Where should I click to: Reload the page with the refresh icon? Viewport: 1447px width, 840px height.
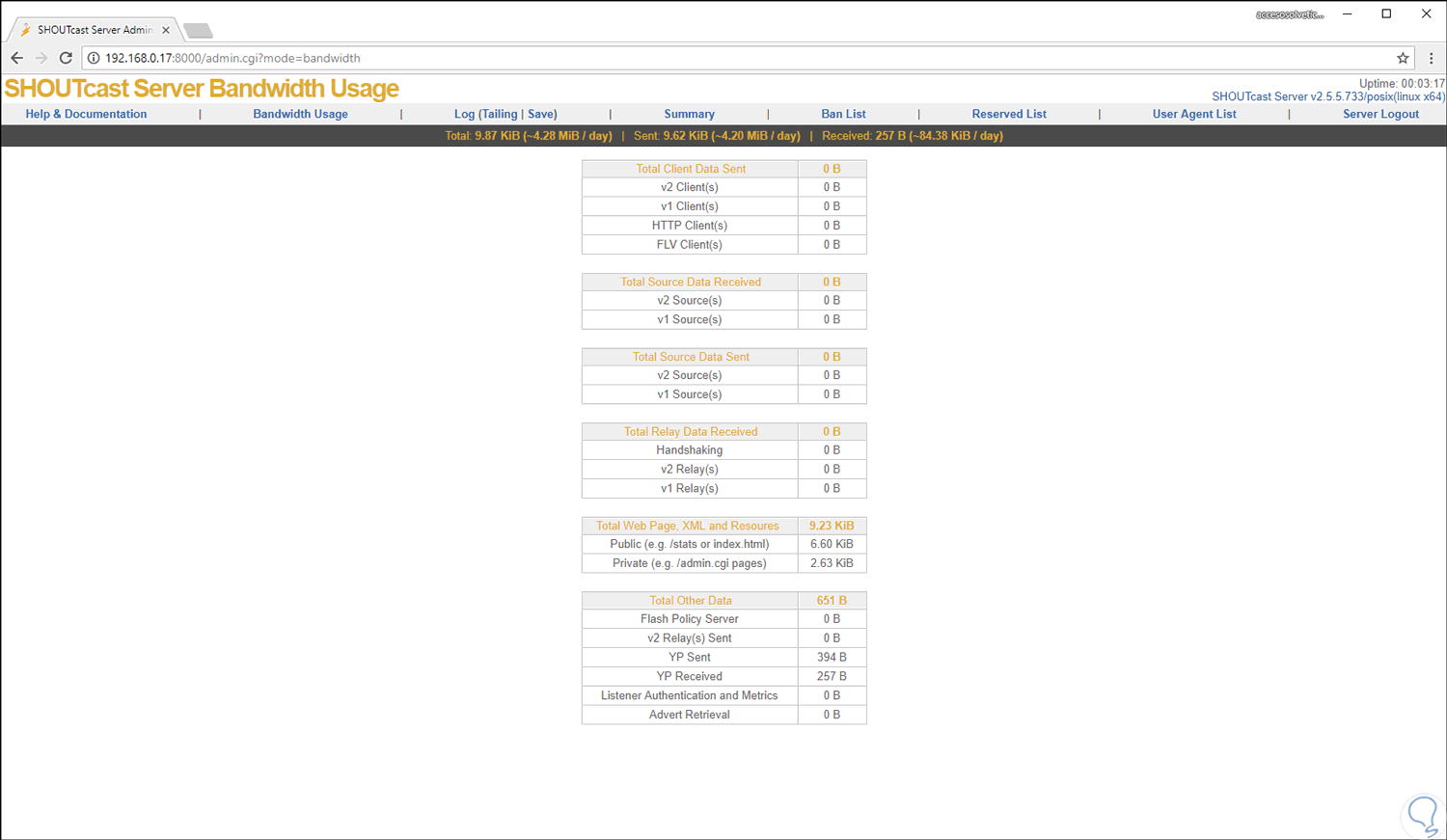pyautogui.click(x=66, y=58)
